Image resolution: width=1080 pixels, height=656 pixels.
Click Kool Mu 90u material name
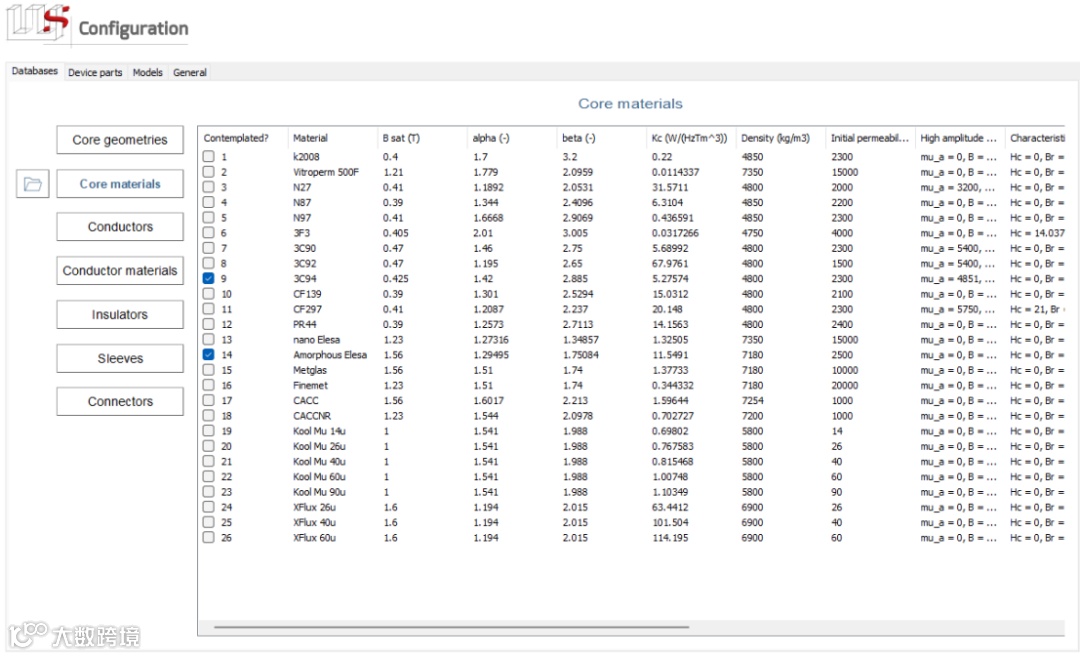(x=319, y=492)
